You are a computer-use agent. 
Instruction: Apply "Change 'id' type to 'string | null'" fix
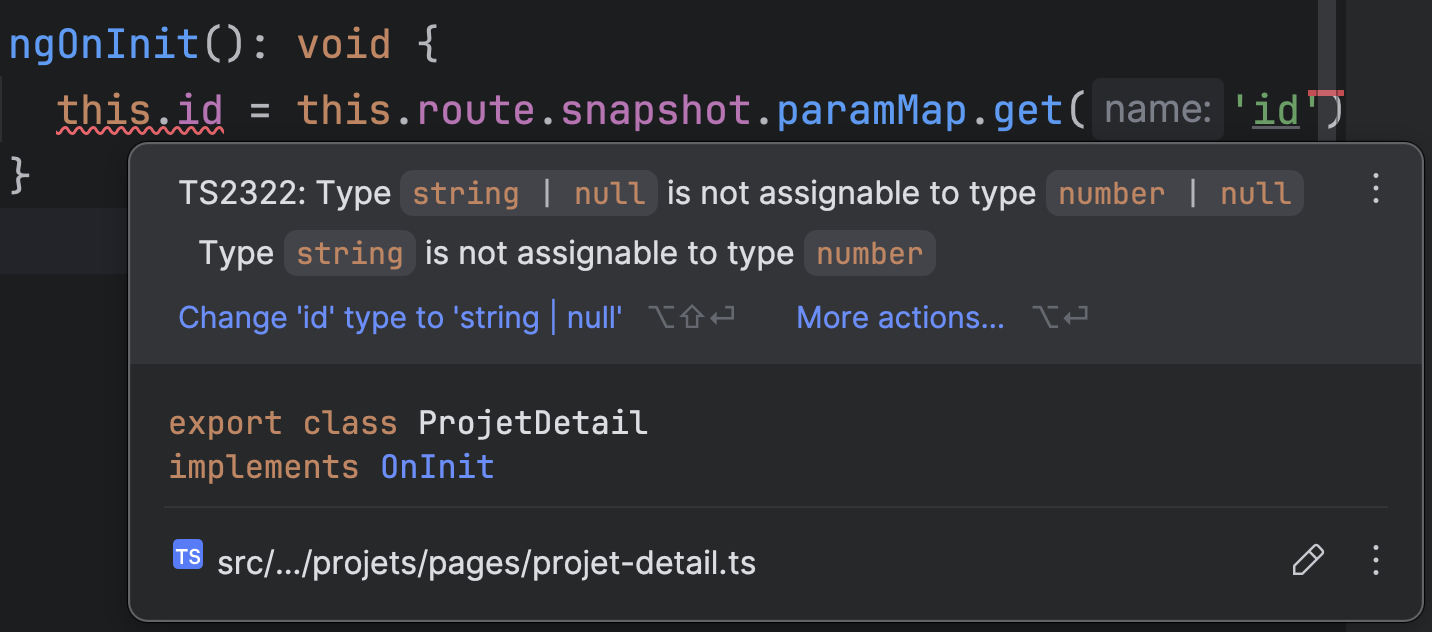(x=400, y=318)
